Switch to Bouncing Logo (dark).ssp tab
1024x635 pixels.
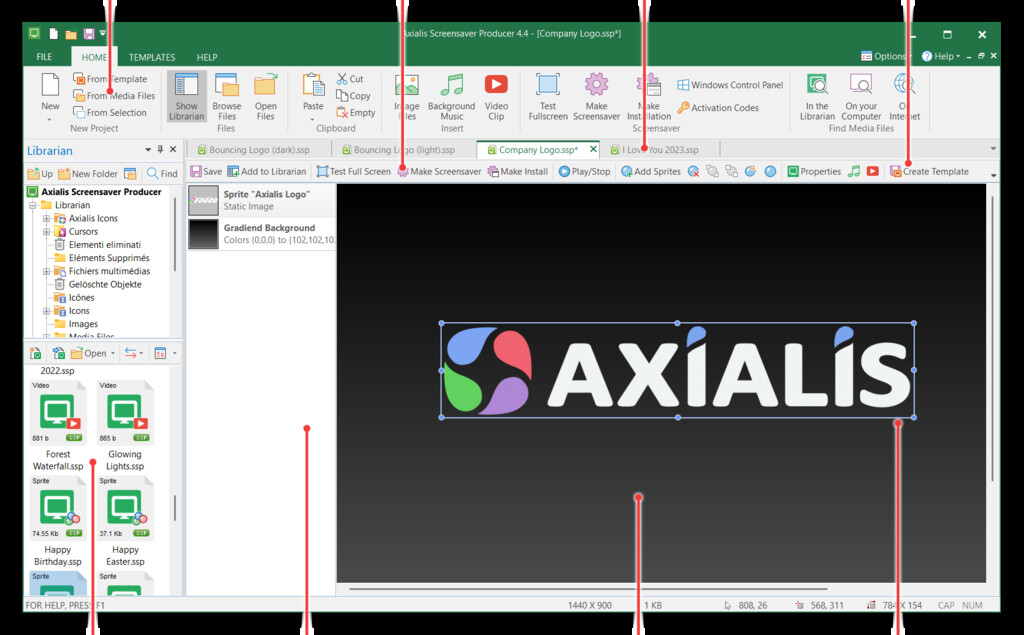coord(260,150)
